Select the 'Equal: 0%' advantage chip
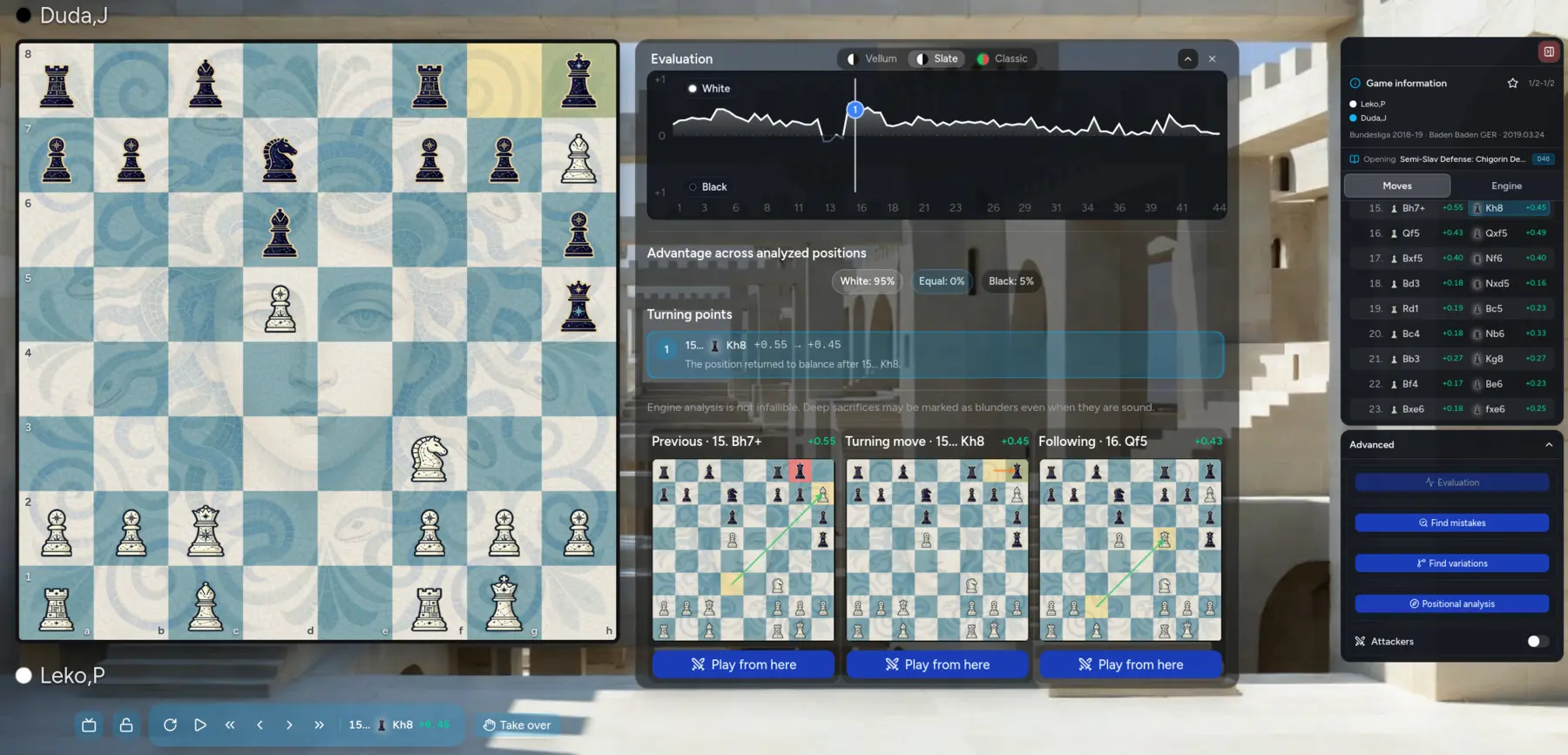Screen dimensions: 1568x755 [x=942, y=281]
